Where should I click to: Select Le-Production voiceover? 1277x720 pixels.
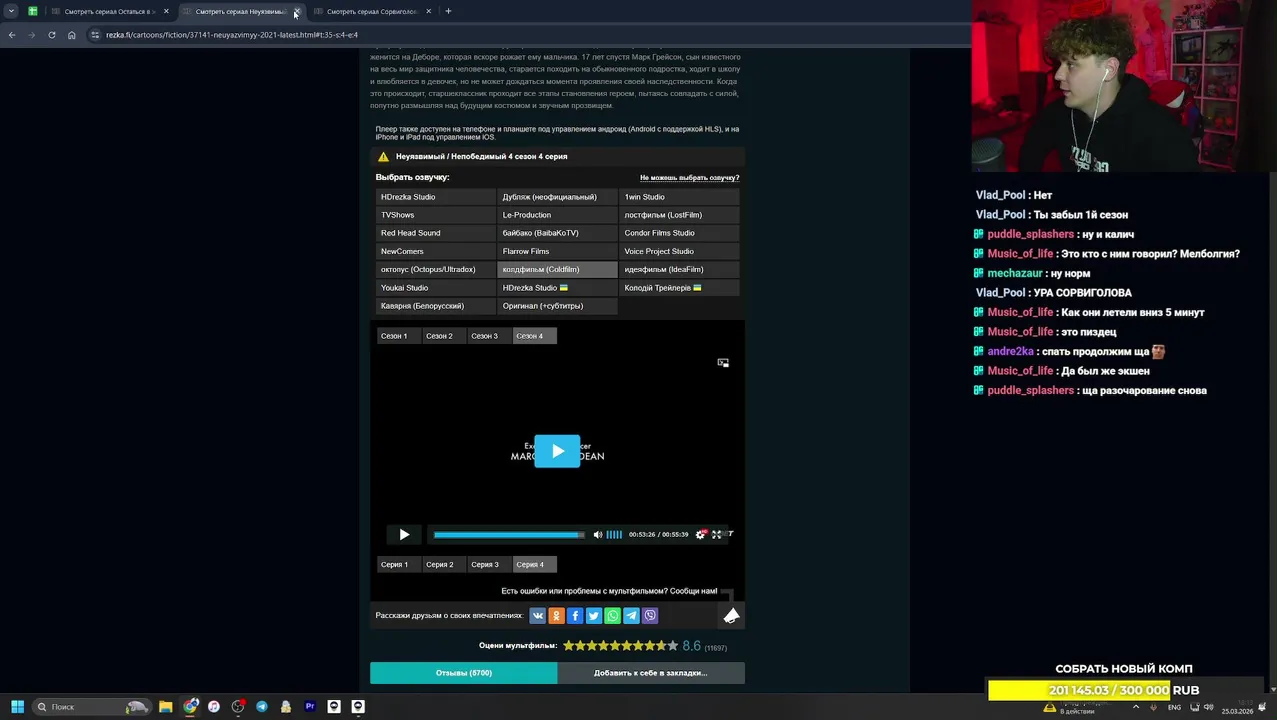[x=558, y=215]
